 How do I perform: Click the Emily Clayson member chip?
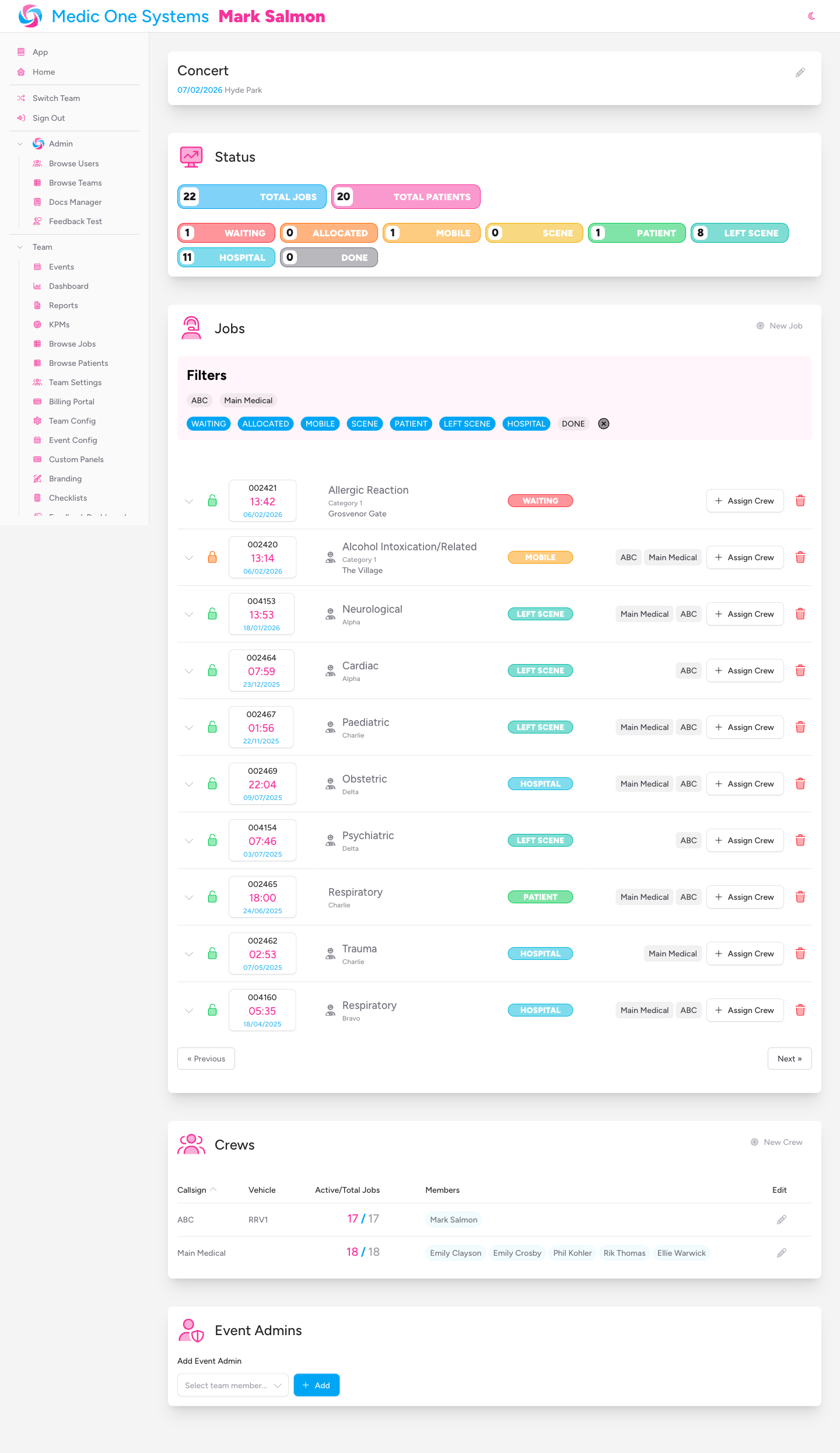tap(456, 1253)
